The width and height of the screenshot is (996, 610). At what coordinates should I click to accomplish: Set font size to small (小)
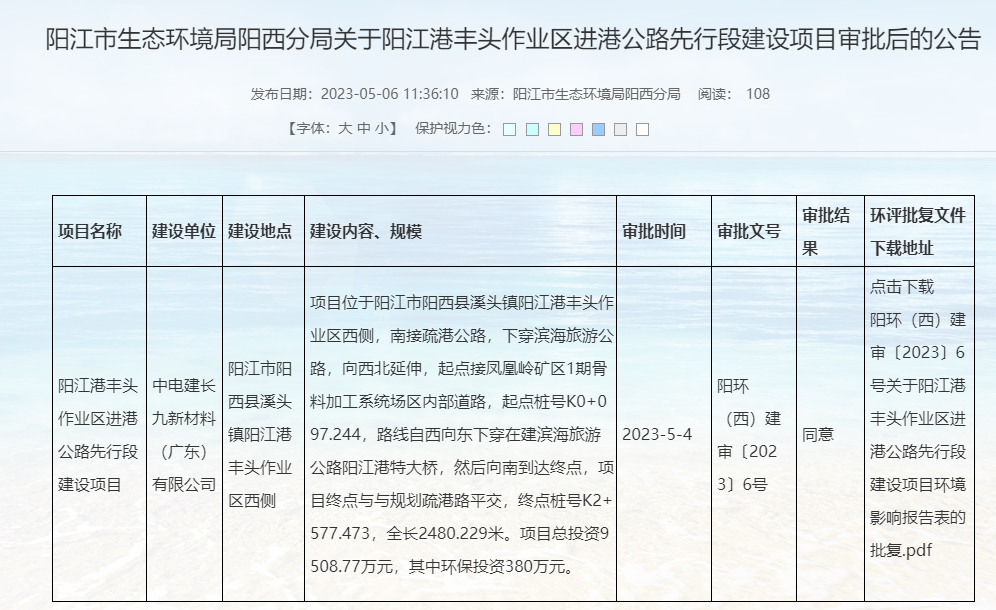[x=382, y=128]
